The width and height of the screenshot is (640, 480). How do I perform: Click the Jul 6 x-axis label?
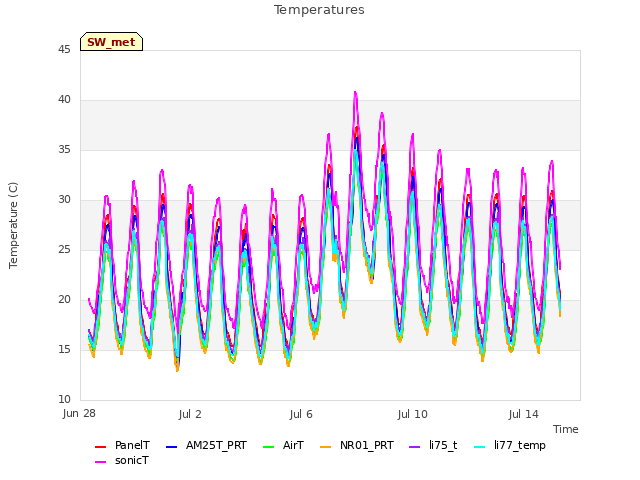[301, 414]
